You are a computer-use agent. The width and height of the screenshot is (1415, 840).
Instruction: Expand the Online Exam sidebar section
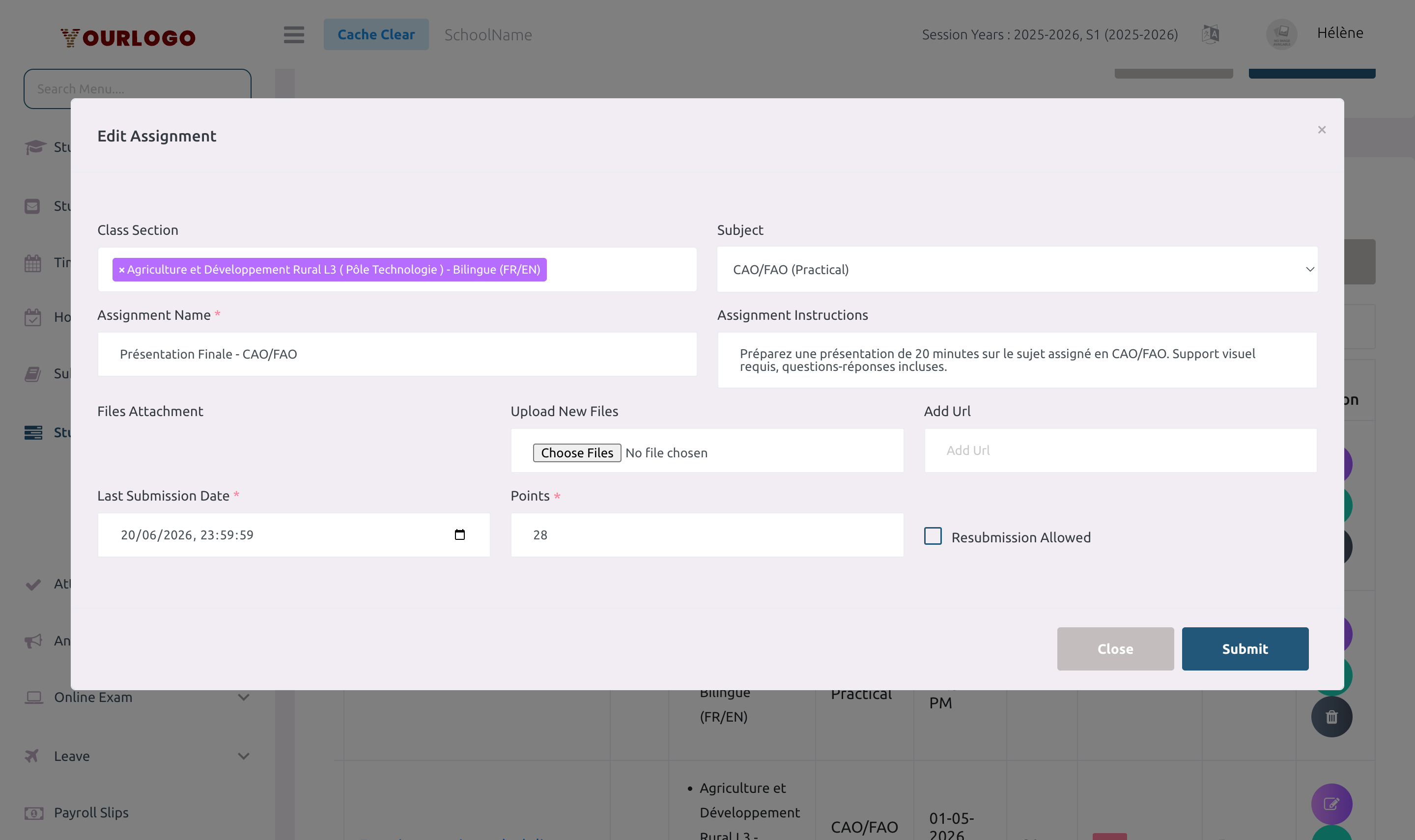(x=243, y=698)
